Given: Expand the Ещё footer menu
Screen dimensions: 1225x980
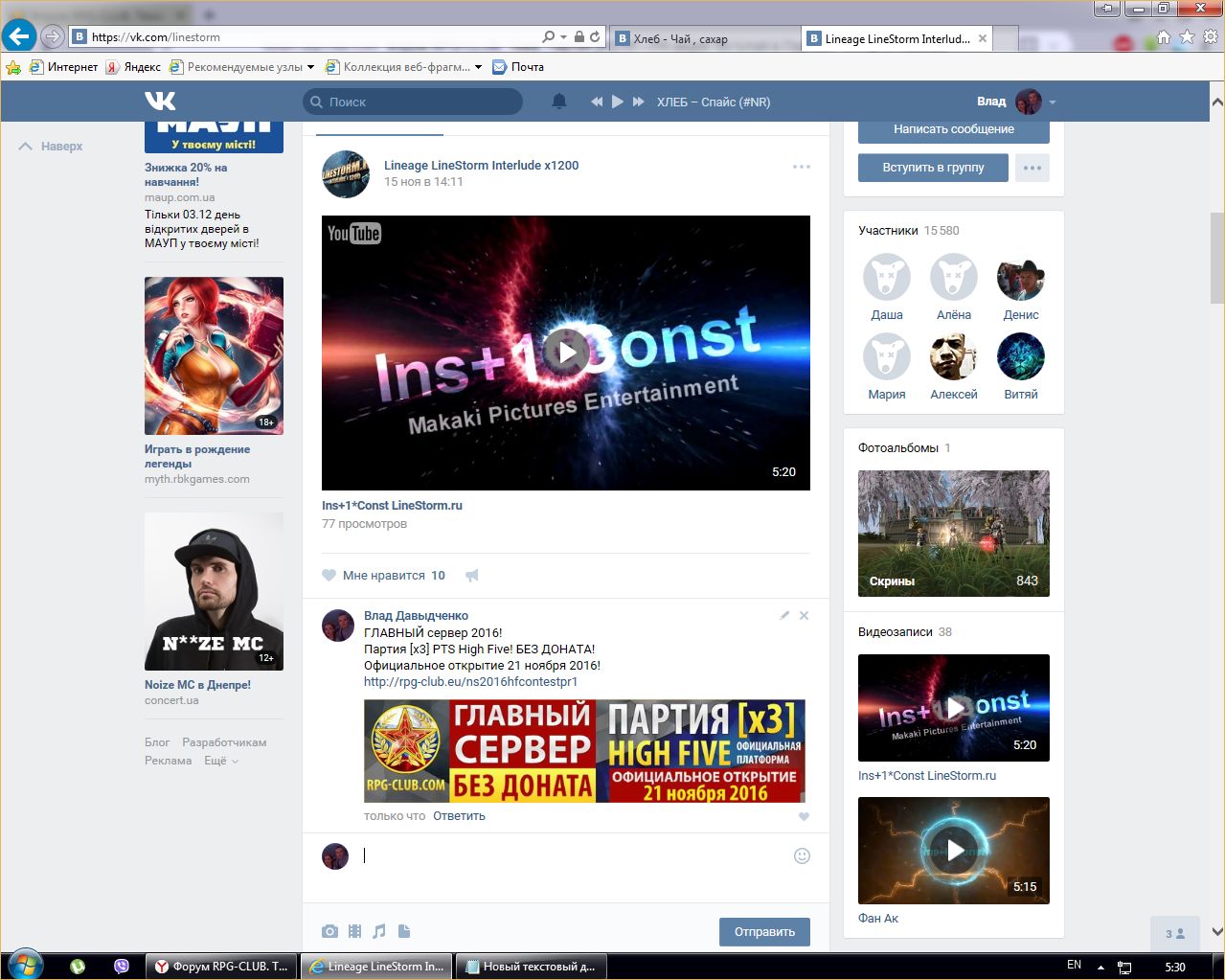Looking at the screenshot, I should tap(221, 761).
